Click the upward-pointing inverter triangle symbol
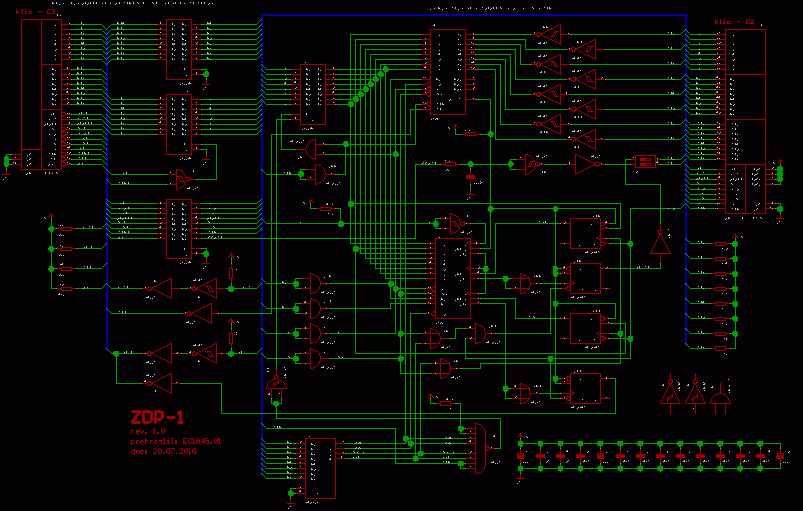This screenshot has height=511, width=803. pos(659,243)
